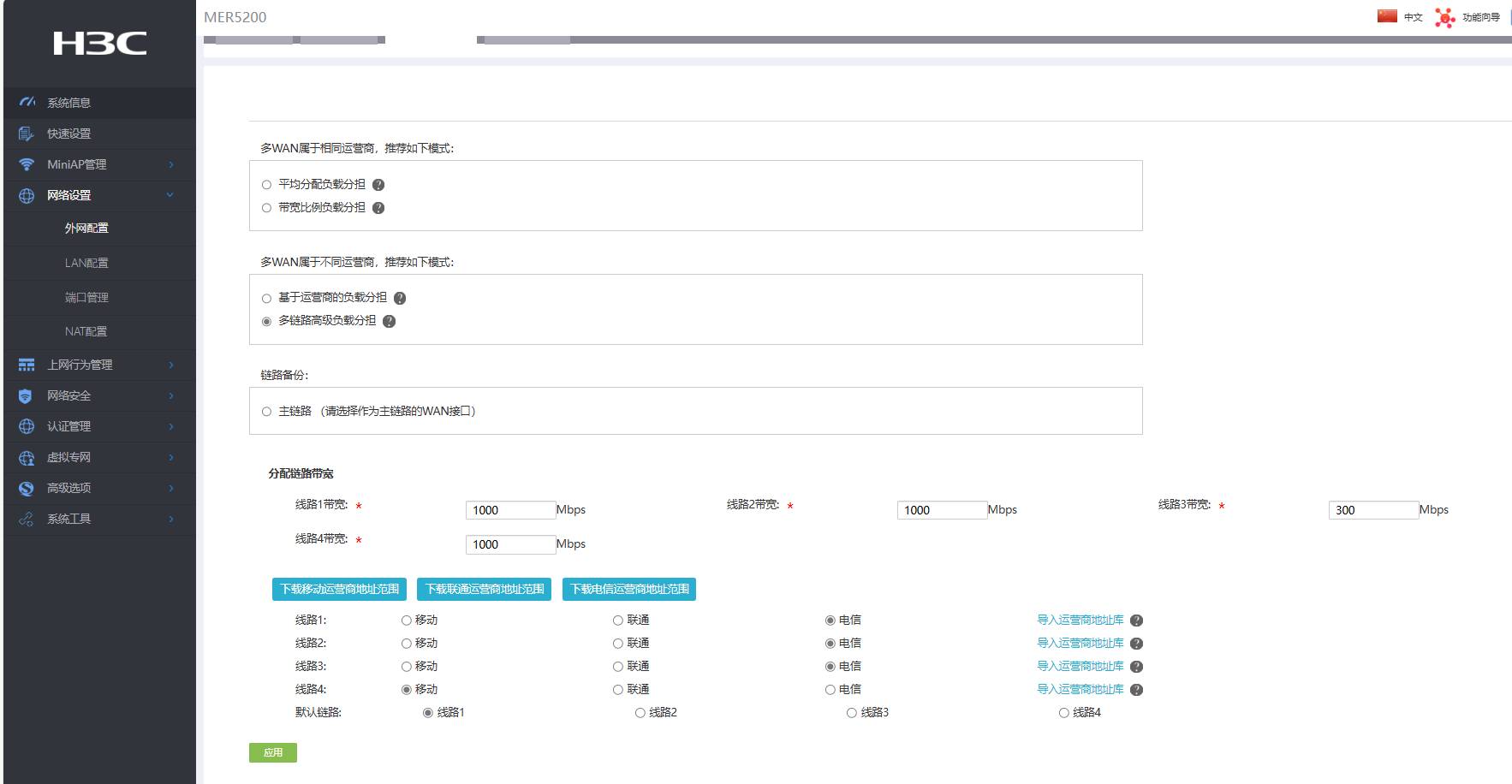Expand the 系统工具 submenu arrow
This screenshot has height=784, width=1512.
pos(171,519)
